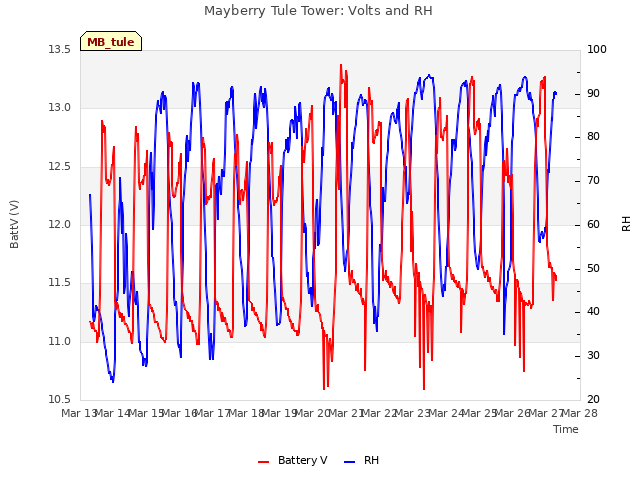Click the 70 right axis tick
This screenshot has height=480, width=640.
(593, 181)
